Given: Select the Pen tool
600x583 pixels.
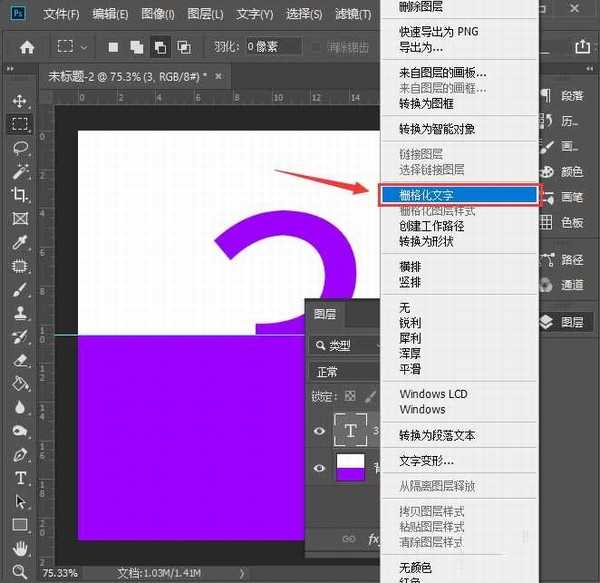Looking at the screenshot, I should tap(20, 455).
